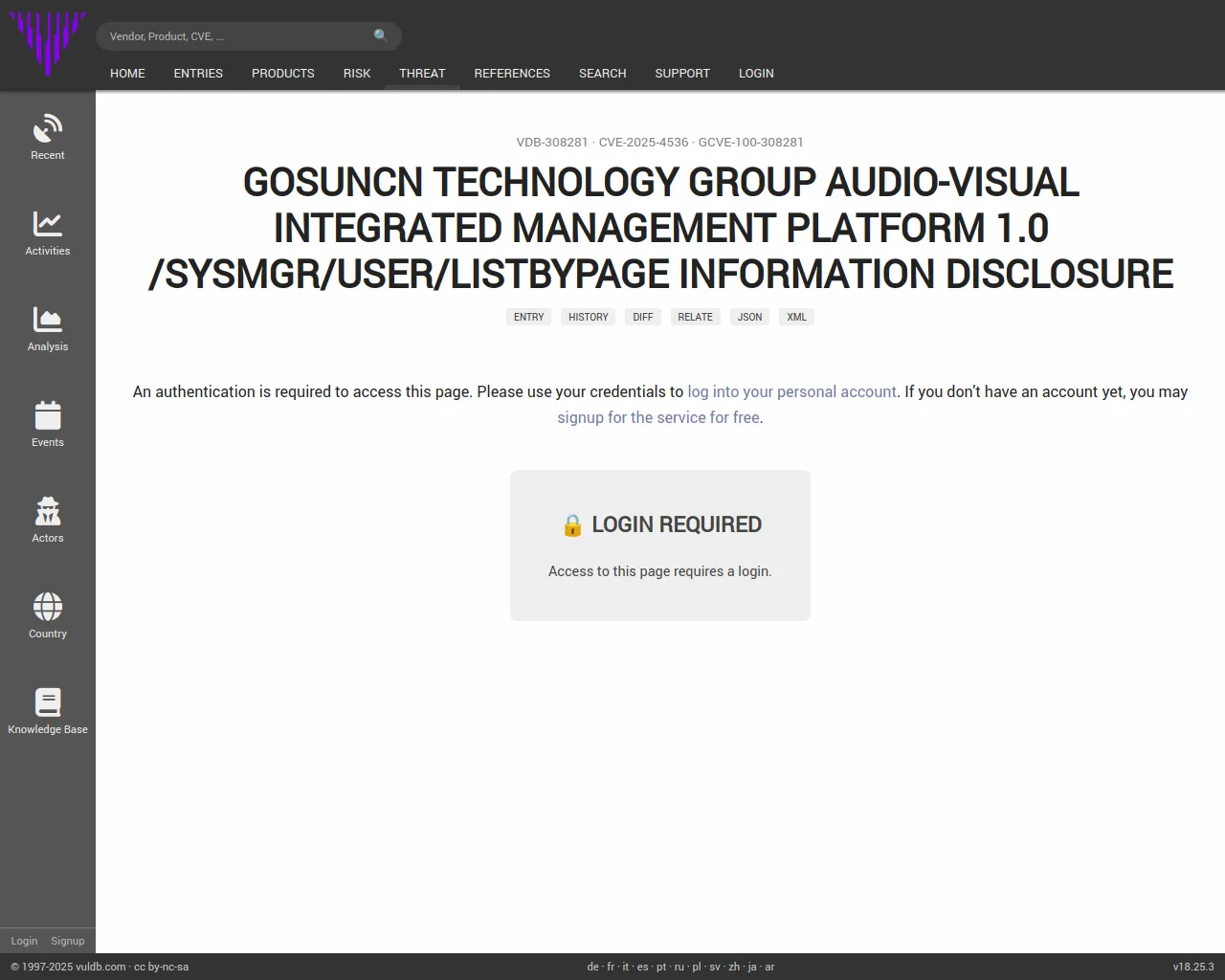Open the cc by-nc-sa license link
The image size is (1225, 980).
pyautogui.click(x=161, y=967)
